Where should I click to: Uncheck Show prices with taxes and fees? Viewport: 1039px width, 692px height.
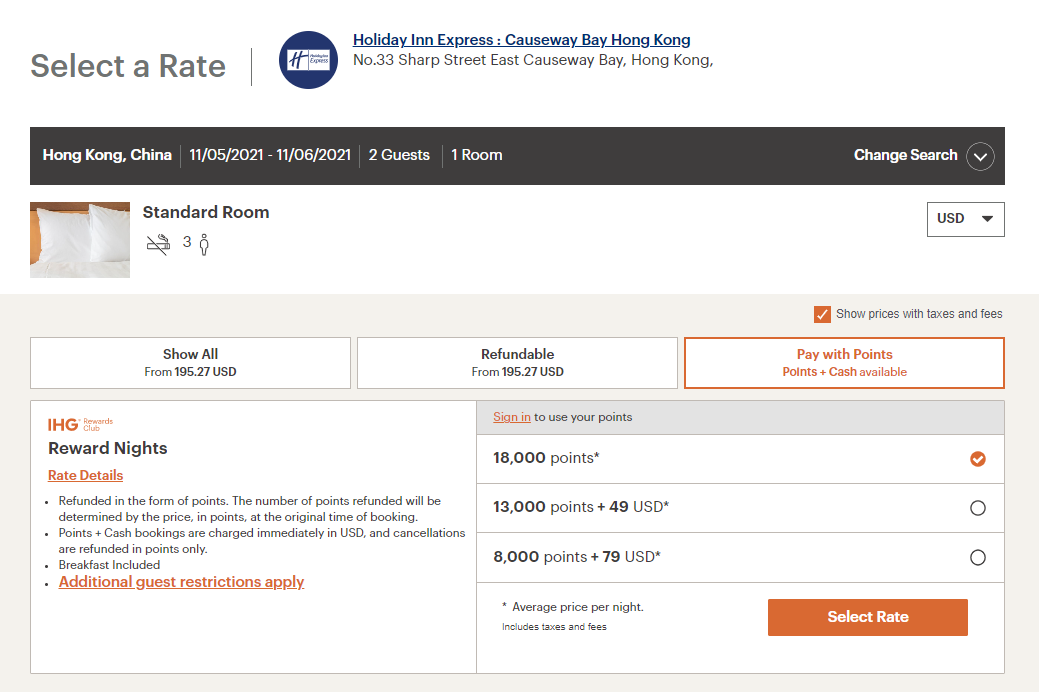822,314
